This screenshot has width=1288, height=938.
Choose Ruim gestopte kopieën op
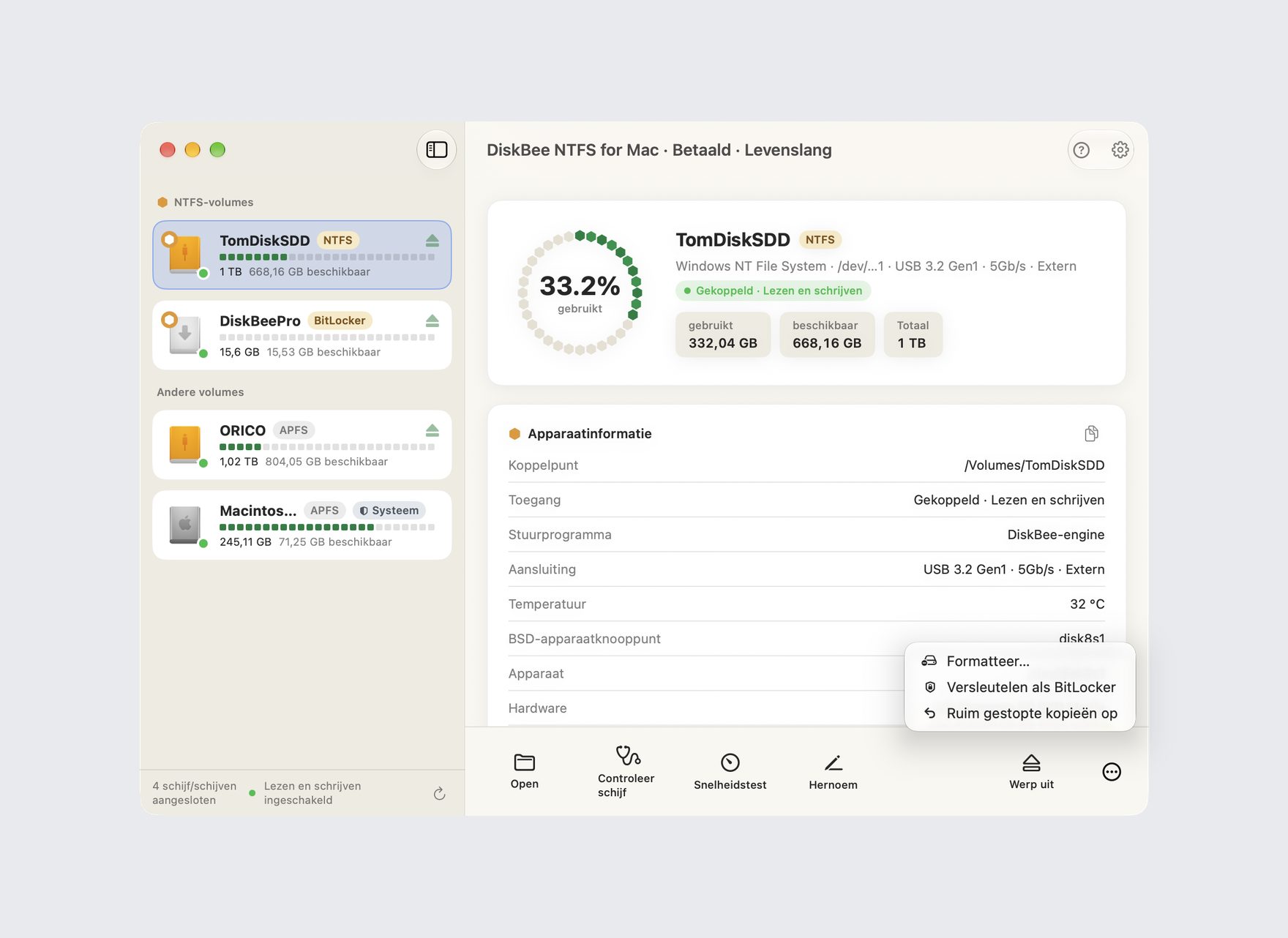point(1019,713)
